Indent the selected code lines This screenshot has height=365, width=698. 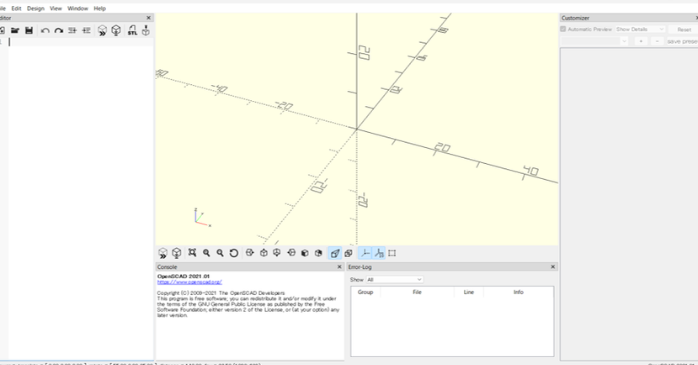(x=86, y=30)
